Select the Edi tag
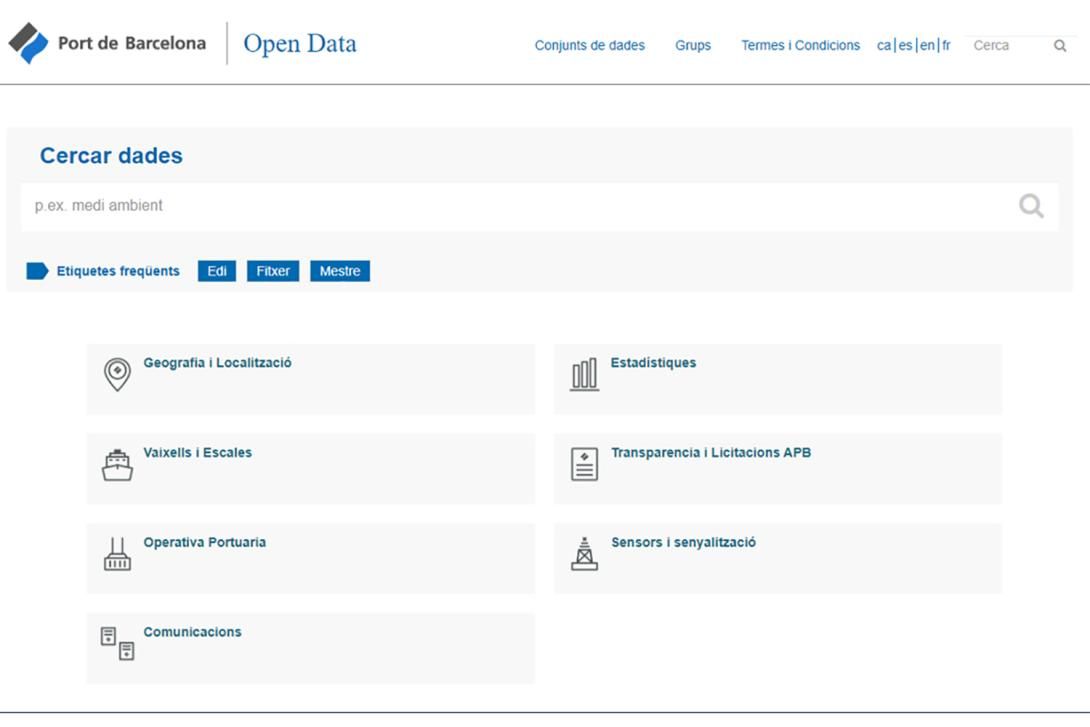The image size is (1090, 727). pos(217,271)
